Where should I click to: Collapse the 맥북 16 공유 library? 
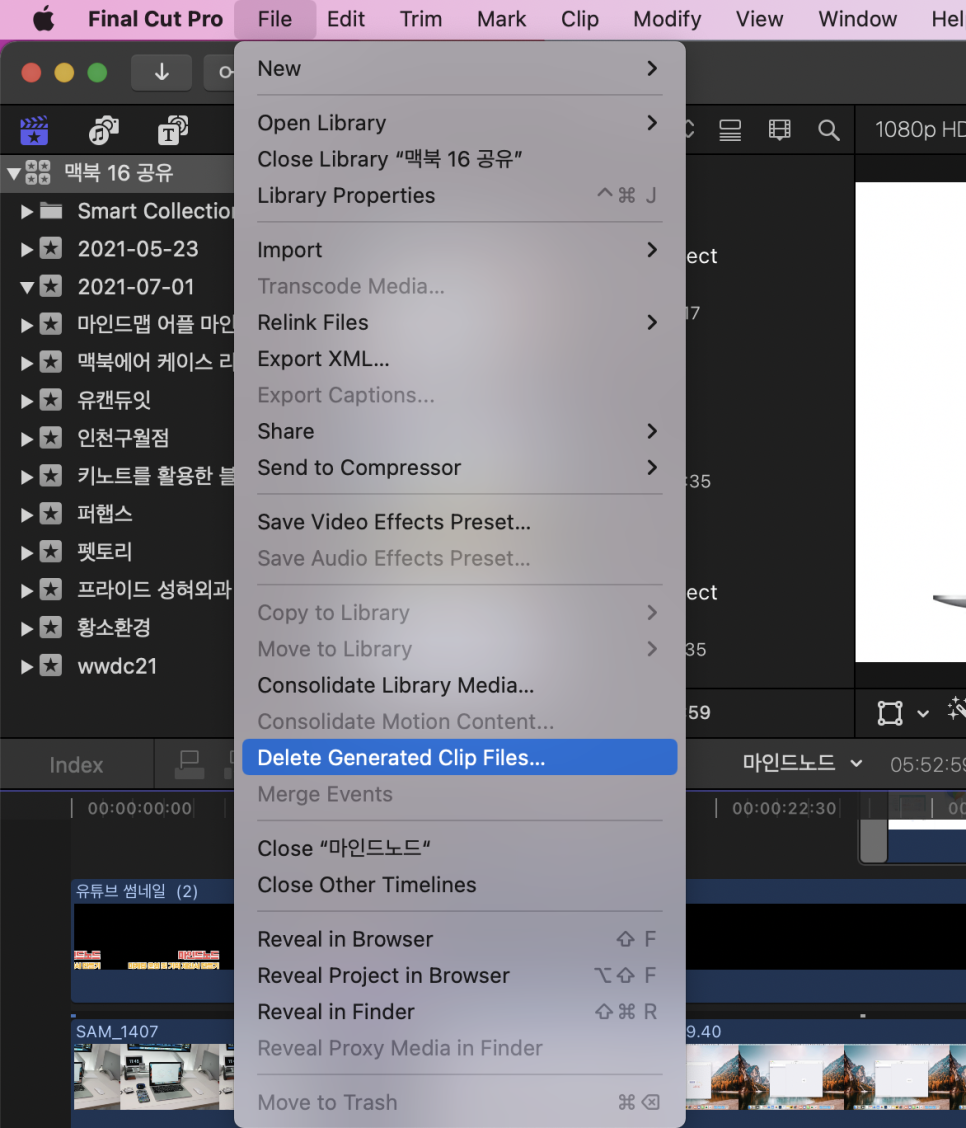pos(13,173)
